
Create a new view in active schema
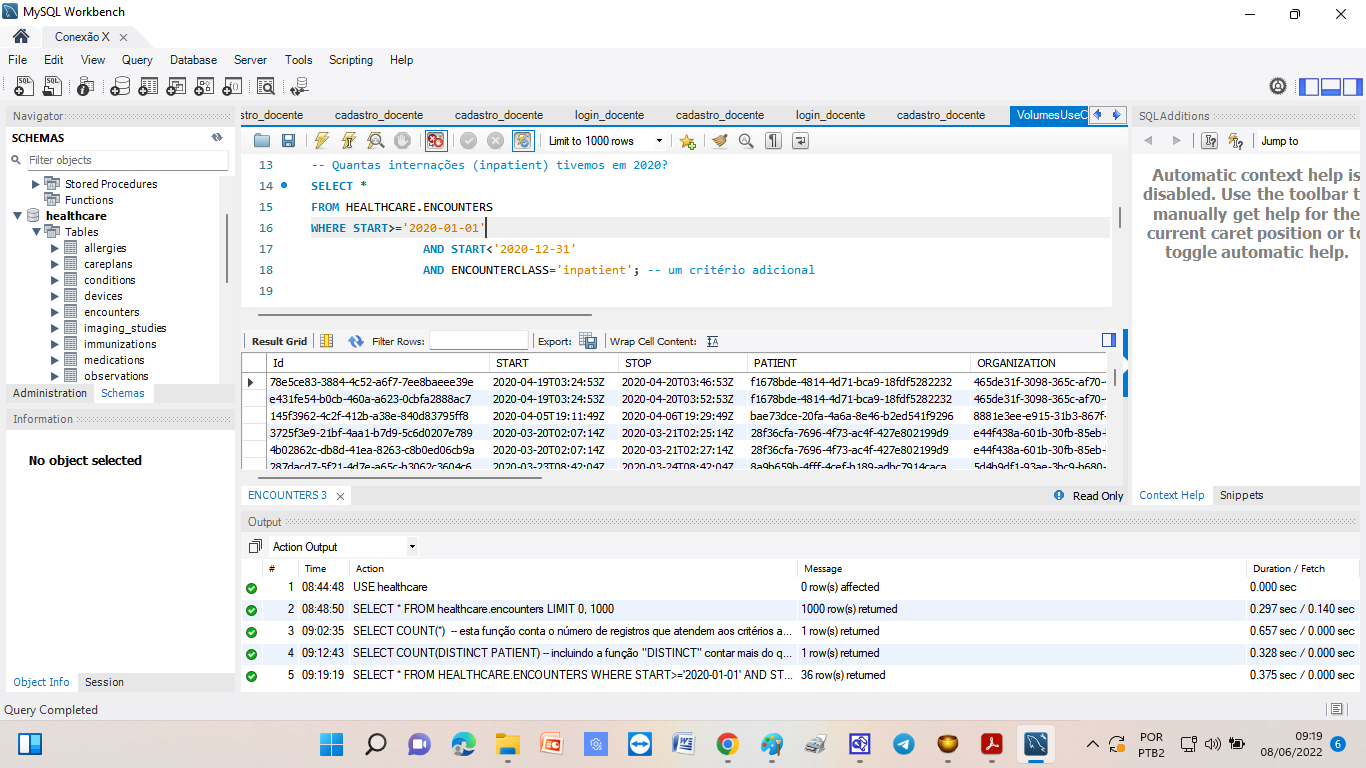(177, 87)
